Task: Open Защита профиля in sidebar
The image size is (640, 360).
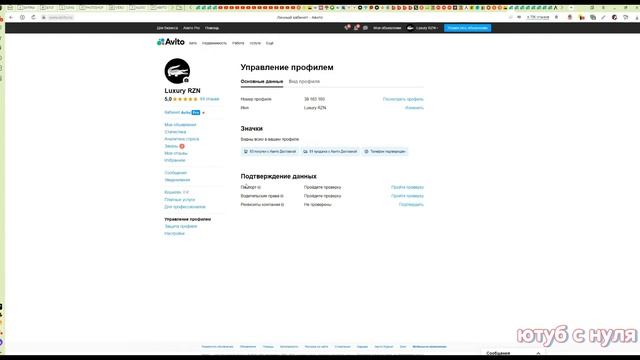Action: [x=181, y=226]
